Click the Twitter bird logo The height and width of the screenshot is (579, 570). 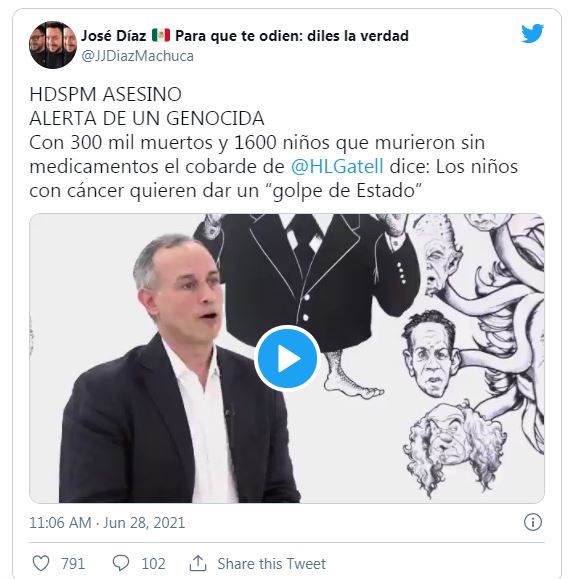[x=532, y=33]
